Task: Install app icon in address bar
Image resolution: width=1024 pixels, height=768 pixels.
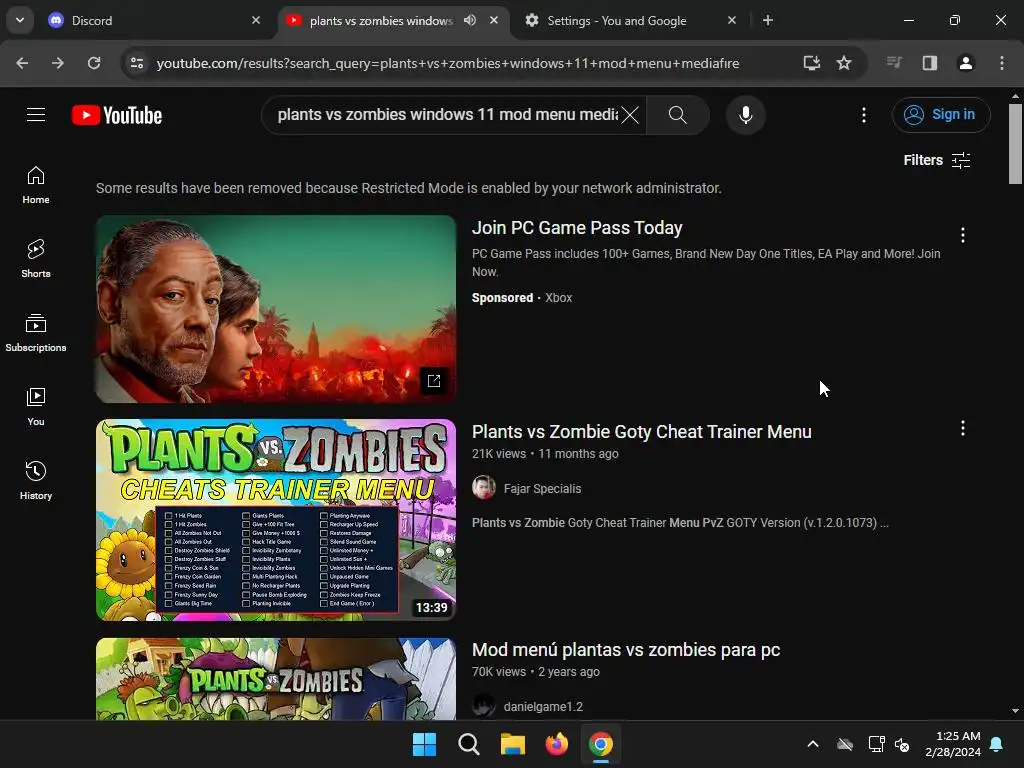Action: tap(812, 63)
